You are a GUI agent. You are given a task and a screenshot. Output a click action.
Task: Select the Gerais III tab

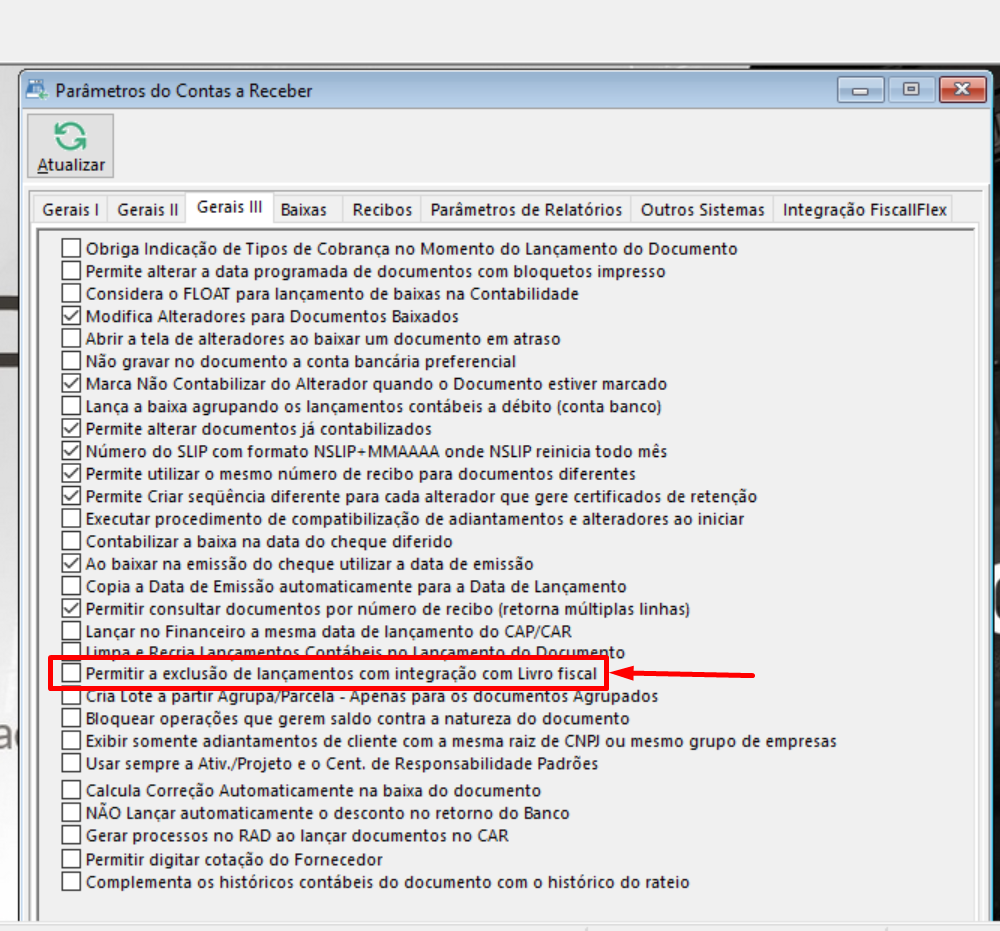click(230, 207)
